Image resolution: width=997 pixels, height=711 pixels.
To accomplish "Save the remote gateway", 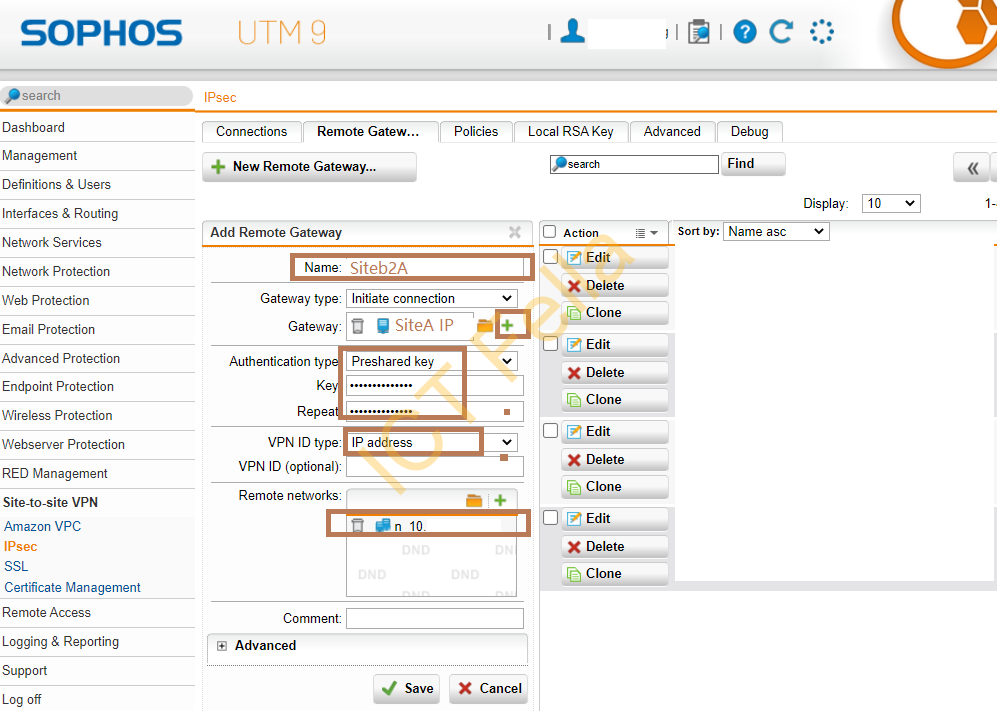I will tap(407, 689).
